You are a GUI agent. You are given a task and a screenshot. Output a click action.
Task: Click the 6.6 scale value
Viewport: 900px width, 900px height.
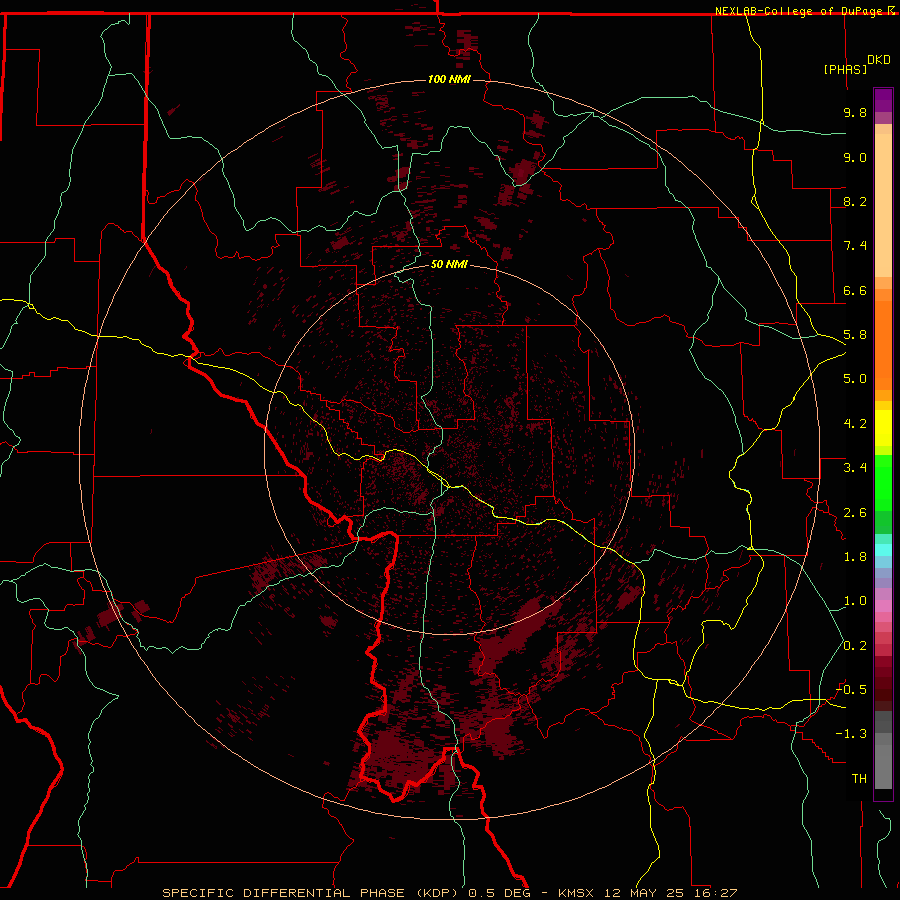(855, 290)
